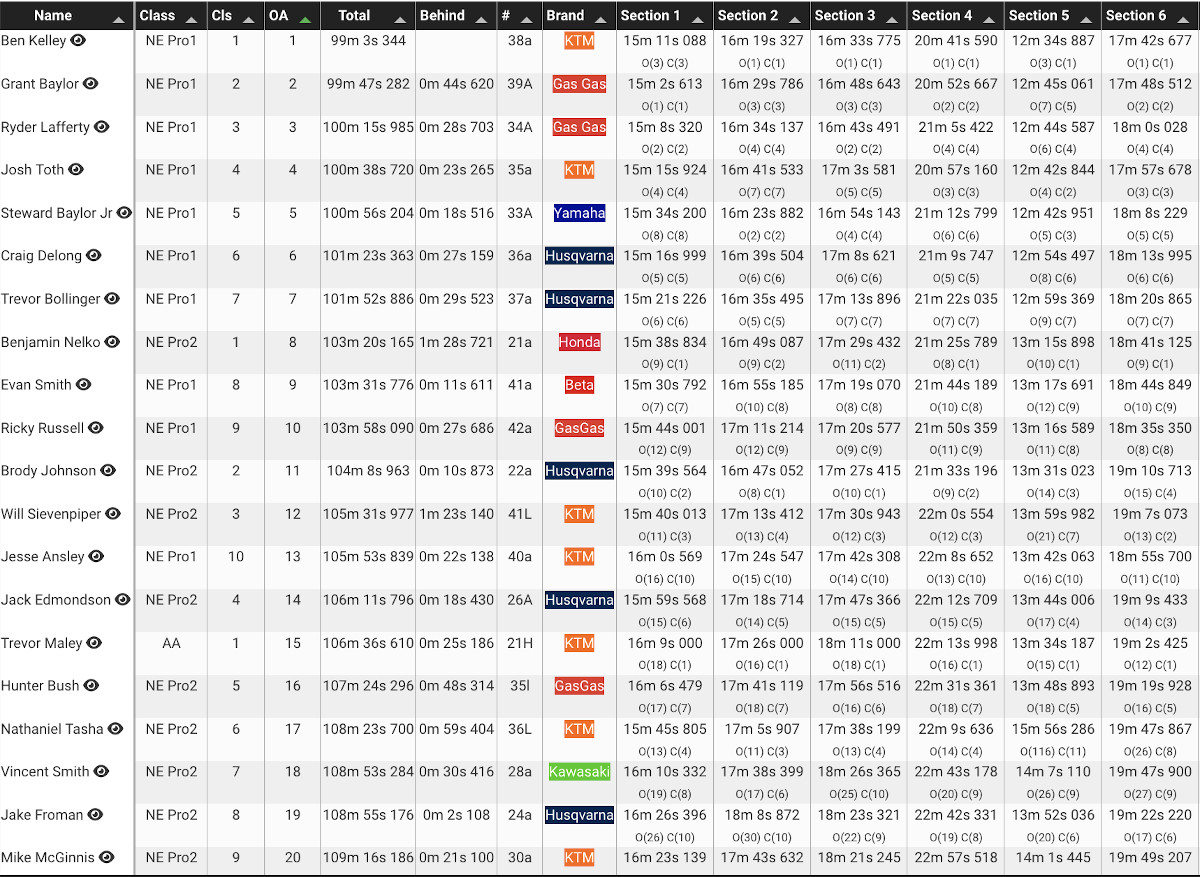Click the Husqvarna badge in Craig Delong's row
The height and width of the screenshot is (877, 1200).
click(579, 256)
